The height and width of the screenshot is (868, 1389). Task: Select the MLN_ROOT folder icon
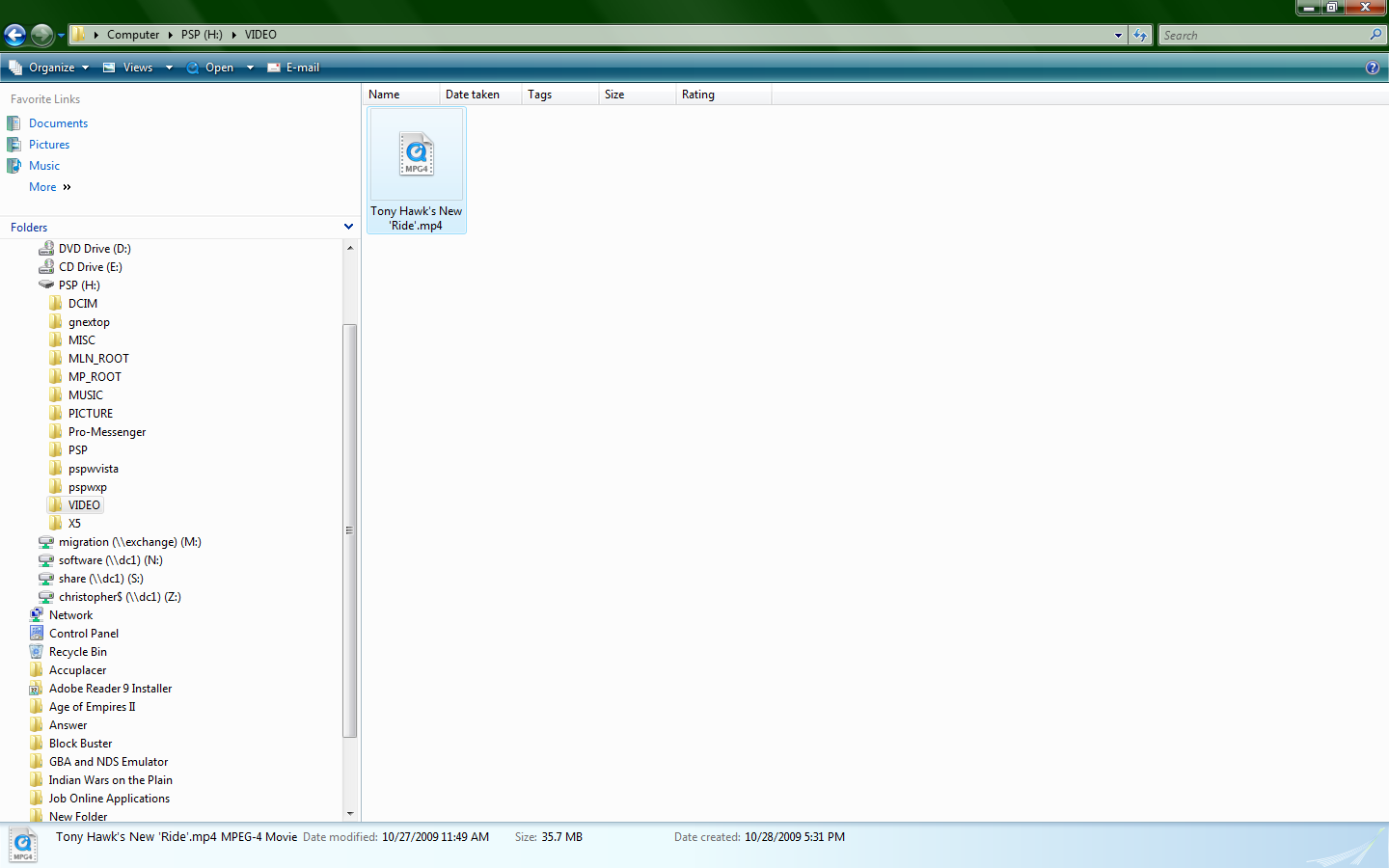pyautogui.click(x=56, y=359)
